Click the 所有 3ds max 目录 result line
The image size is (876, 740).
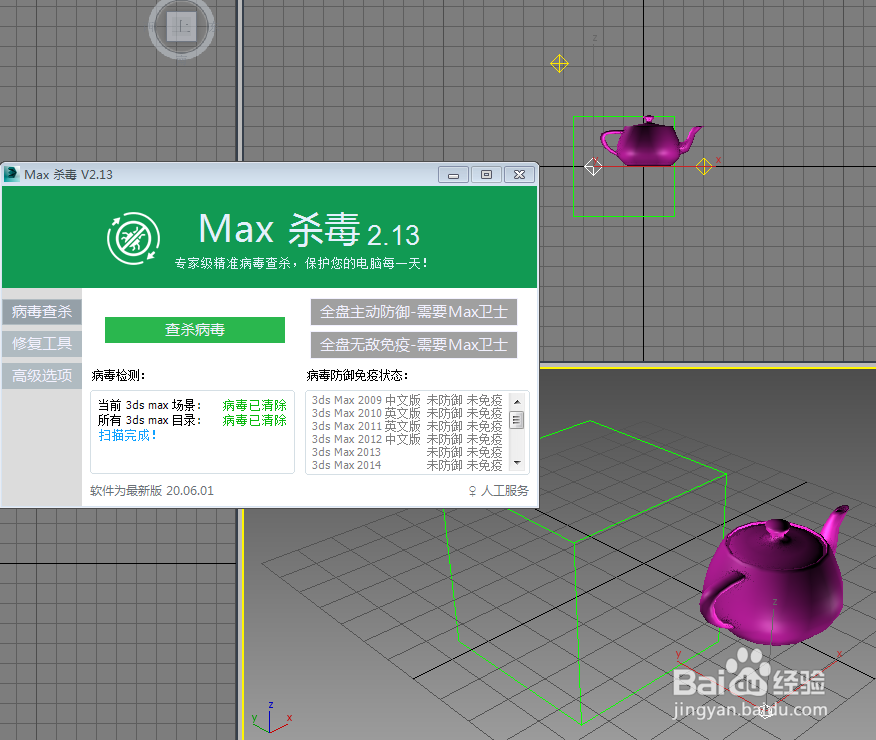click(x=192, y=420)
